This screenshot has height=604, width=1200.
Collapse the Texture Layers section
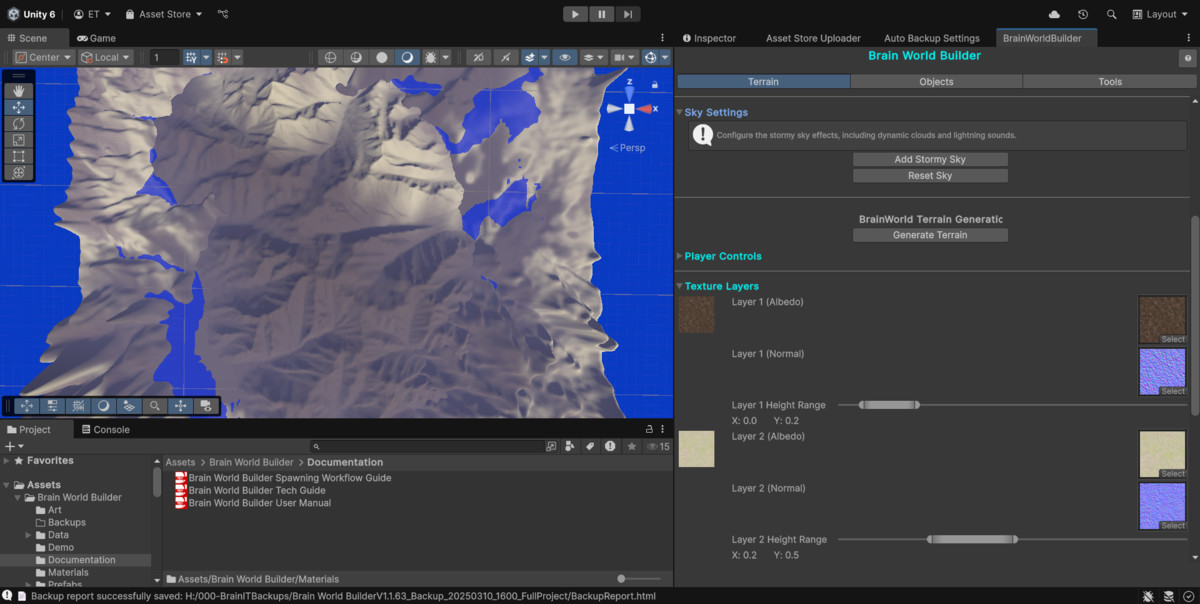[x=680, y=286]
